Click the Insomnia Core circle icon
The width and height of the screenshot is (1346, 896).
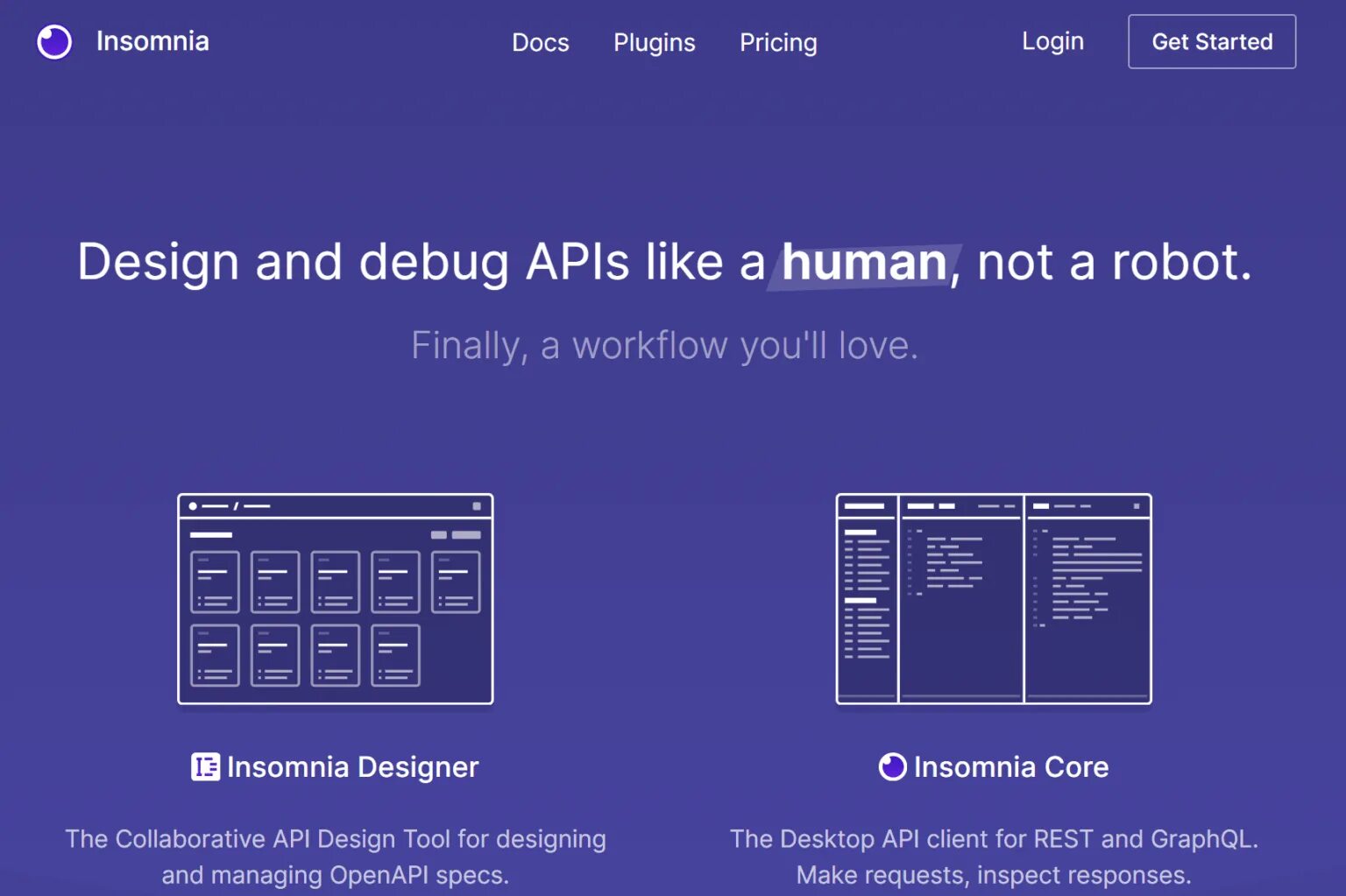pyautogui.click(x=892, y=766)
